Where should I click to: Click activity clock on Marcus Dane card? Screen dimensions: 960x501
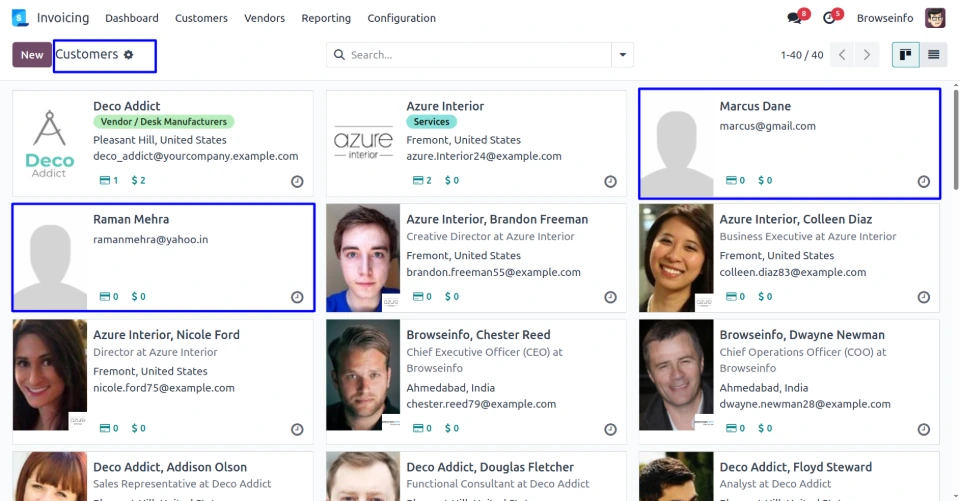coord(923,182)
